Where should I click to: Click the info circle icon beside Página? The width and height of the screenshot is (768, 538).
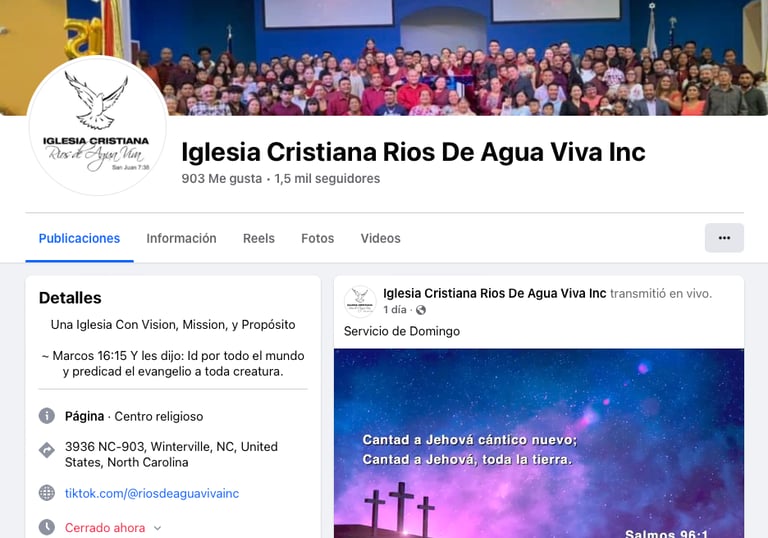coord(47,416)
